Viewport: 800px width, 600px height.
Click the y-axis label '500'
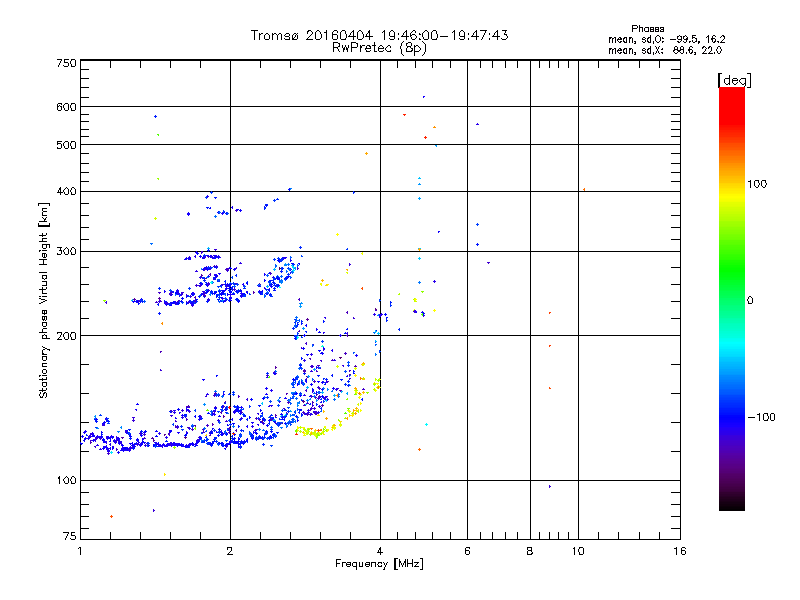click(66, 145)
